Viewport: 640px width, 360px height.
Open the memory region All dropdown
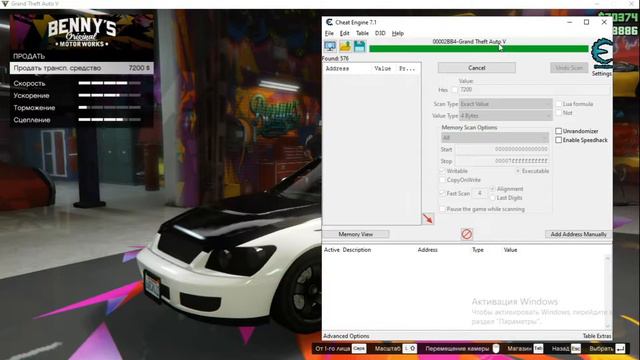495,138
